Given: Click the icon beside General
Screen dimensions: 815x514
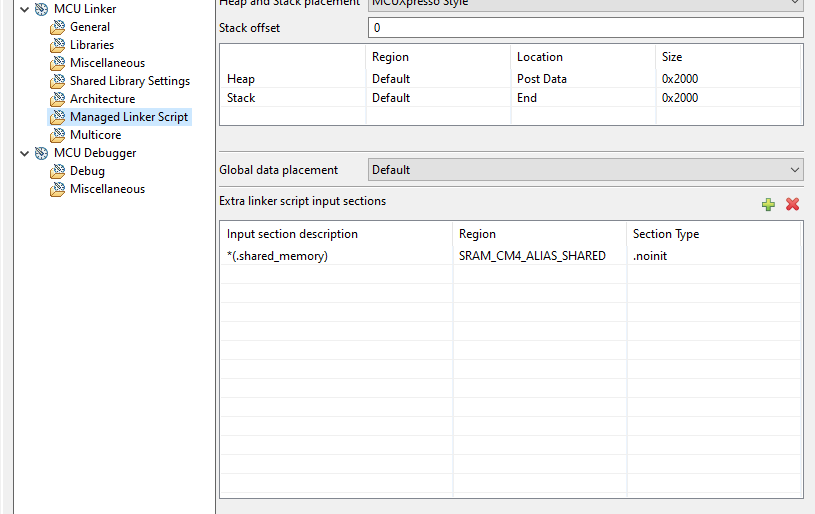Looking at the screenshot, I should point(58,27).
